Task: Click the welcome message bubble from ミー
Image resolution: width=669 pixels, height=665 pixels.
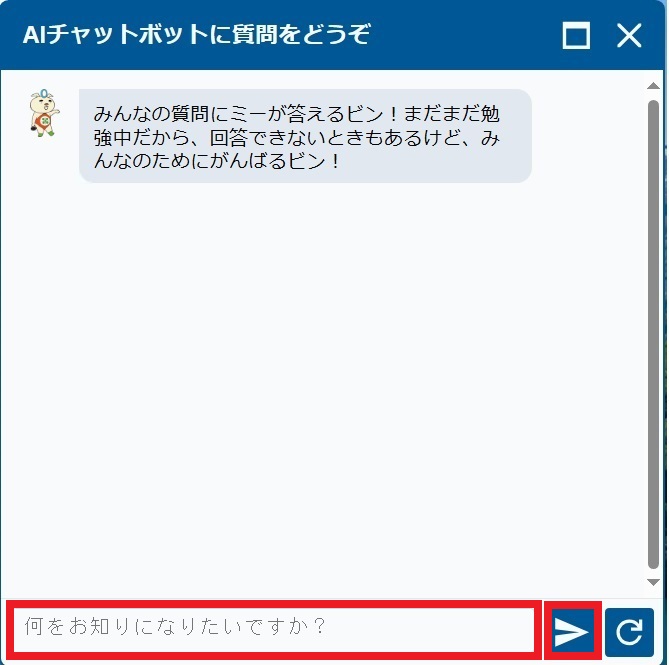Action: 305,136
